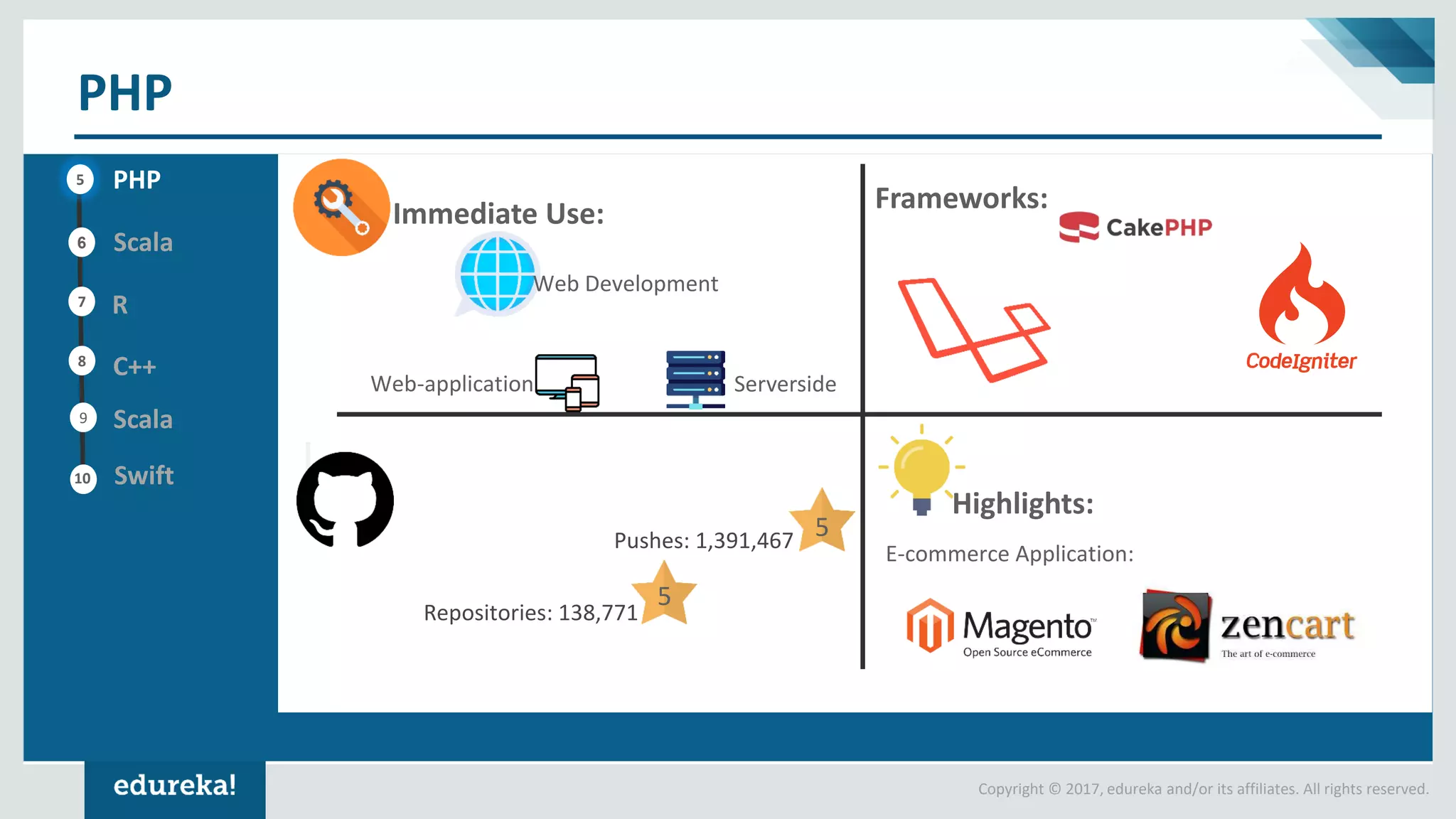The height and width of the screenshot is (819, 1456).
Task: Click the blue globe Web Development icon
Action: coord(496,274)
